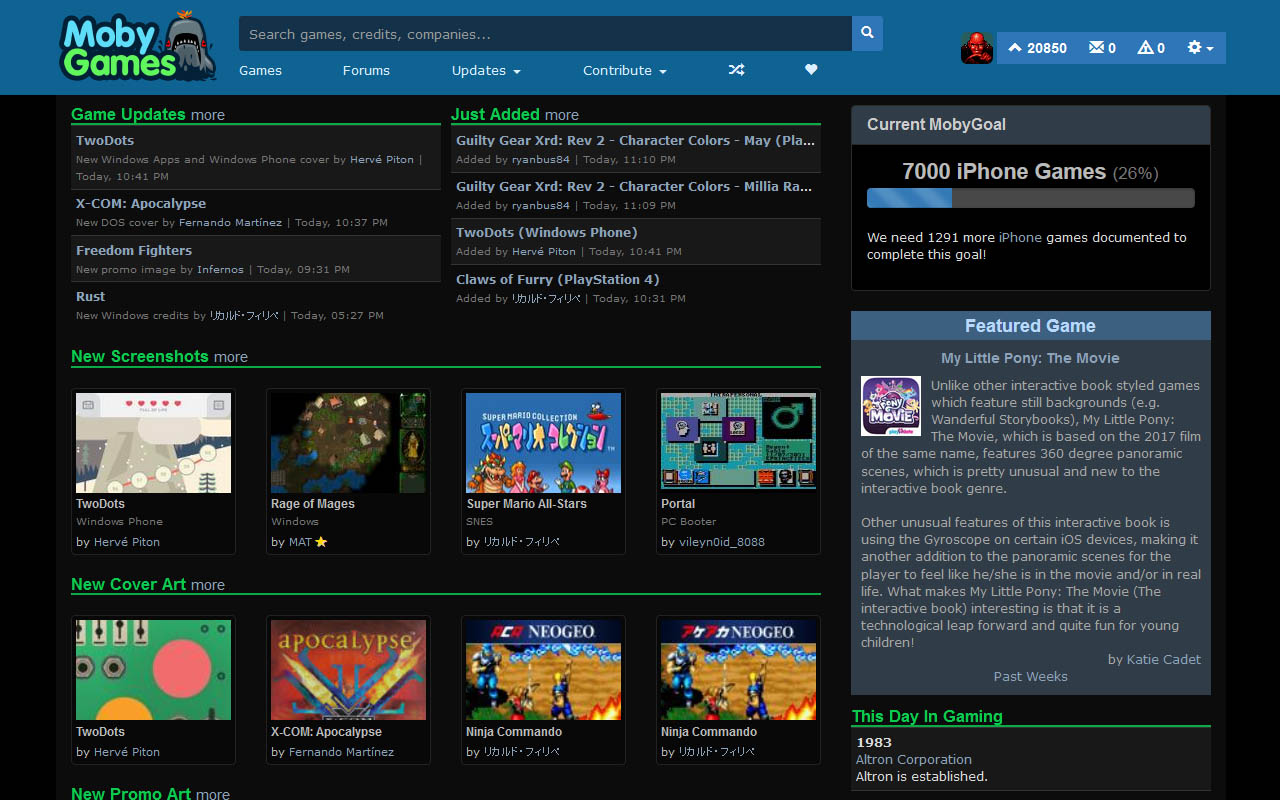This screenshot has width=1280, height=800.
Task: Open the My Little Pony featured thumbnail
Action: coord(891,406)
